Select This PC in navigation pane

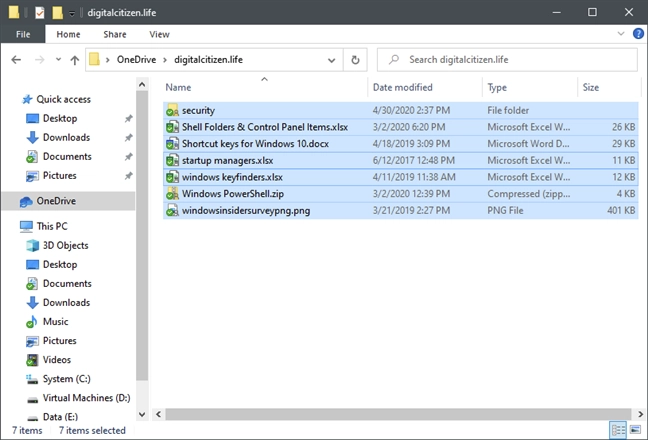(x=52, y=226)
